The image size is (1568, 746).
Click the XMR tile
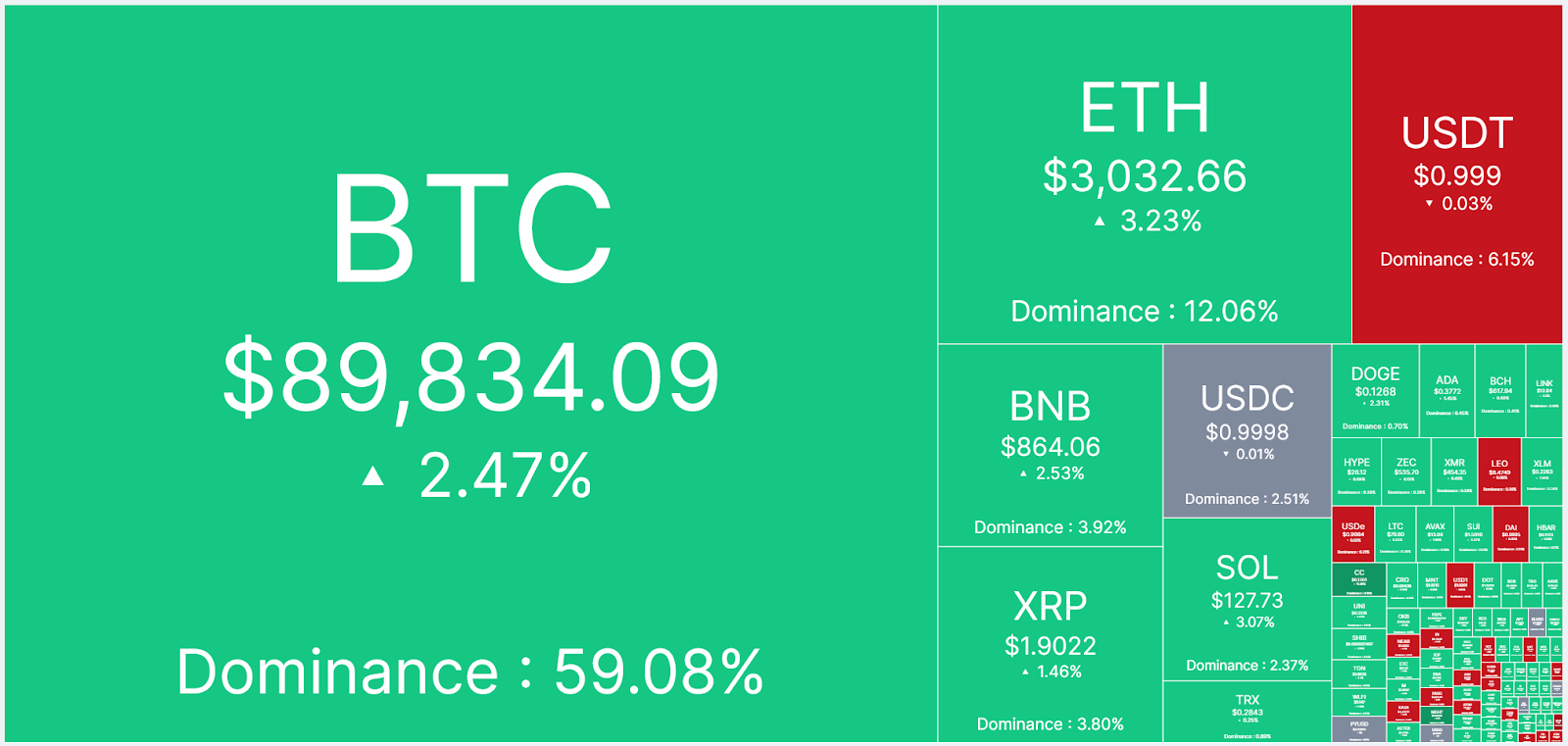1453,472
